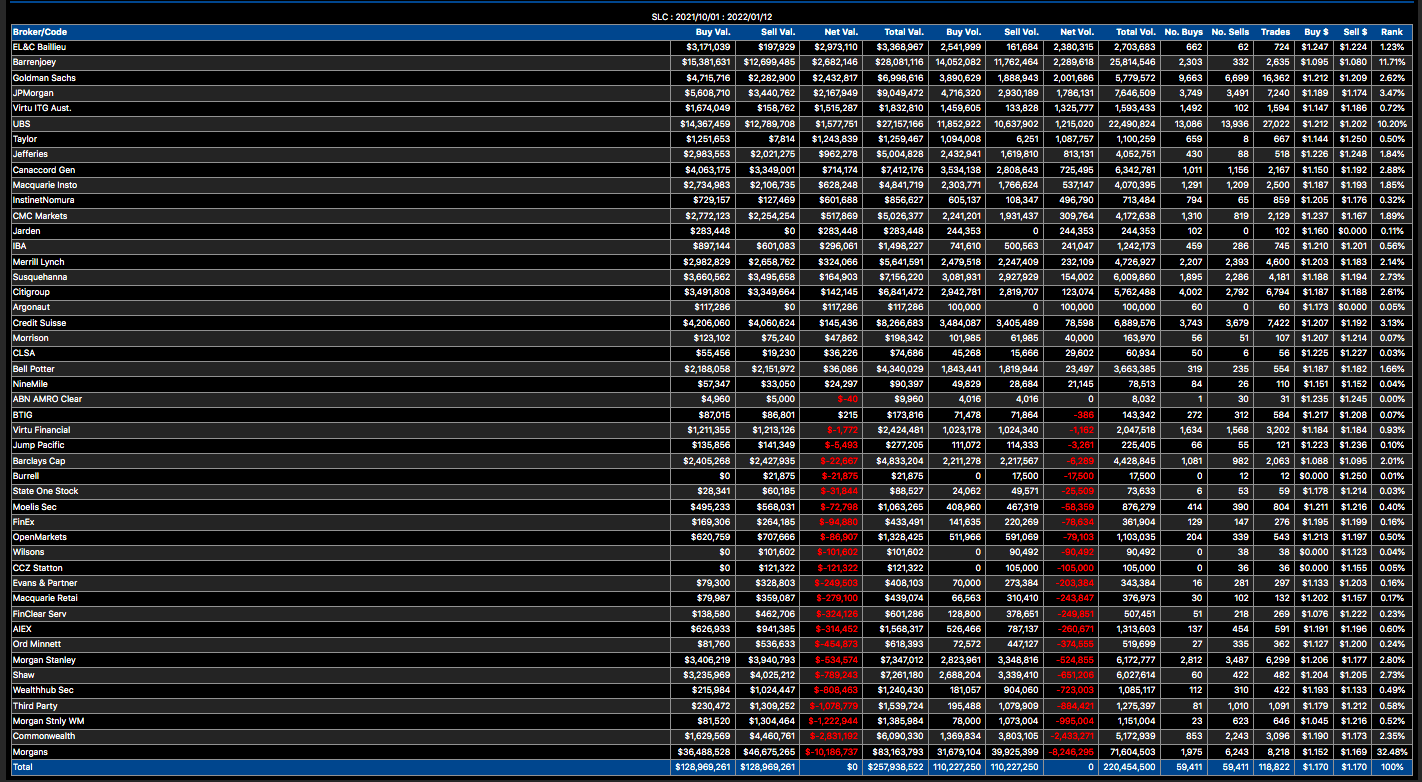Screen dimensions: 1422x782
Task: Select the Citigroup broker row
Action: [x=709, y=292]
